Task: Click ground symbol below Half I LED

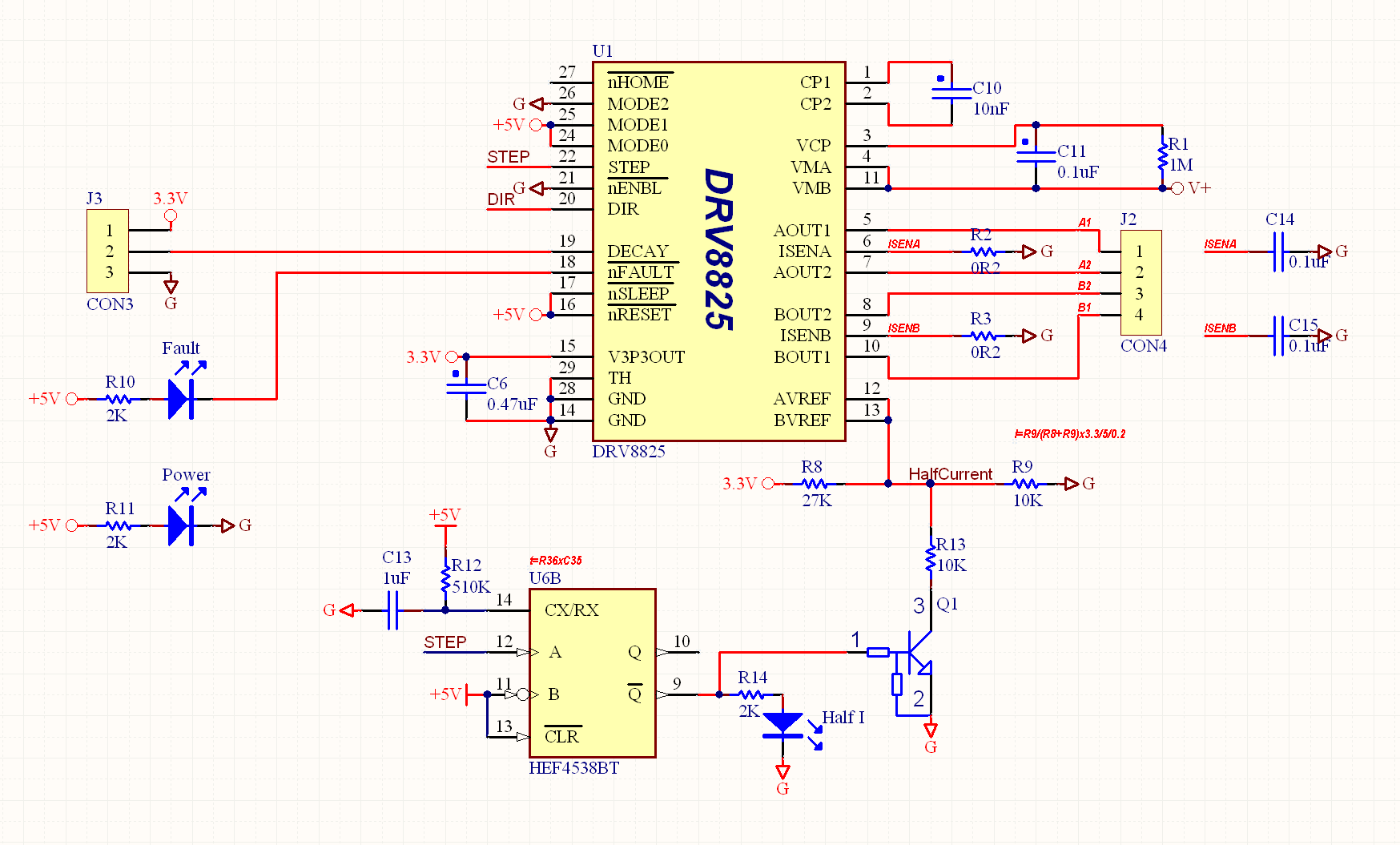Action: [x=782, y=772]
